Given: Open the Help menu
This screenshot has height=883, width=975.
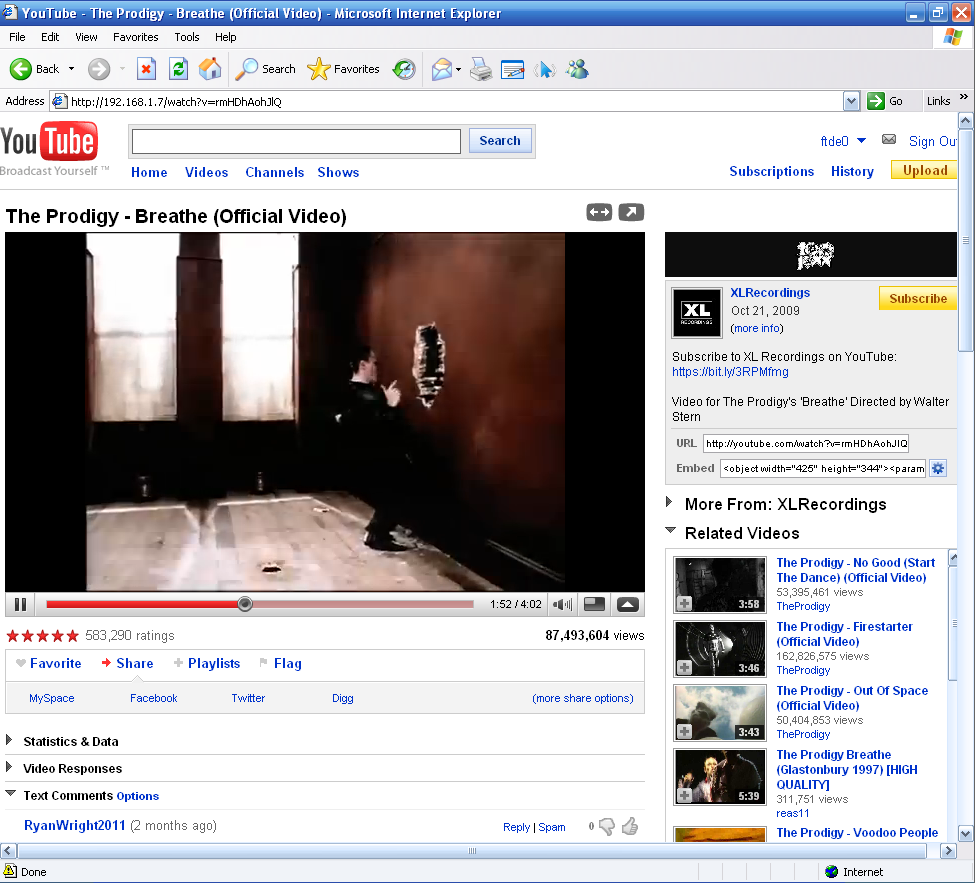Looking at the screenshot, I should (226, 37).
